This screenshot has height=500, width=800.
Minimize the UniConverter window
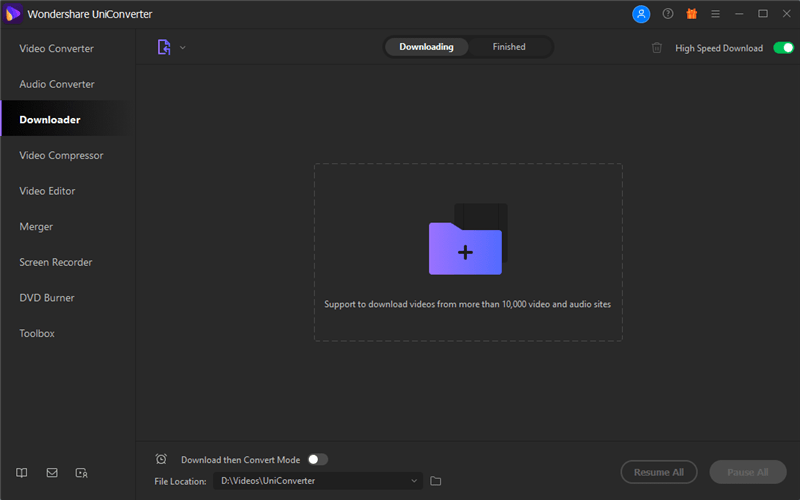(x=739, y=14)
